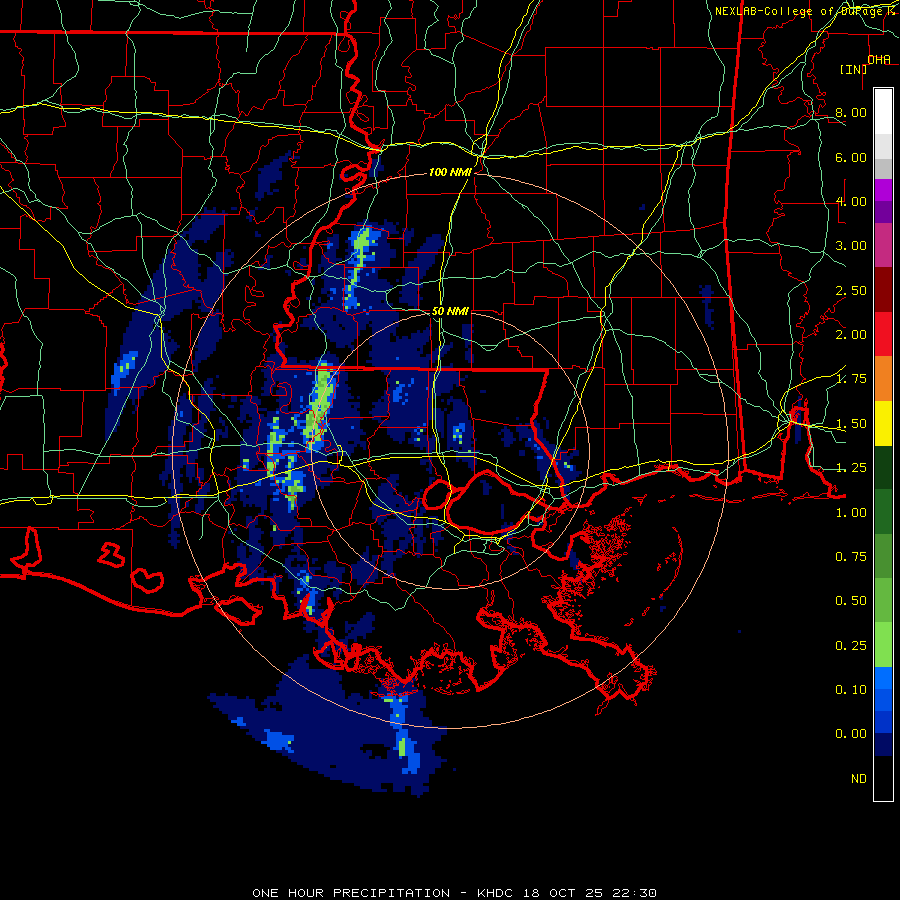This screenshot has height=900, width=900.
Task: Click the bright magenta swatch near 4.00
Action: click(883, 190)
